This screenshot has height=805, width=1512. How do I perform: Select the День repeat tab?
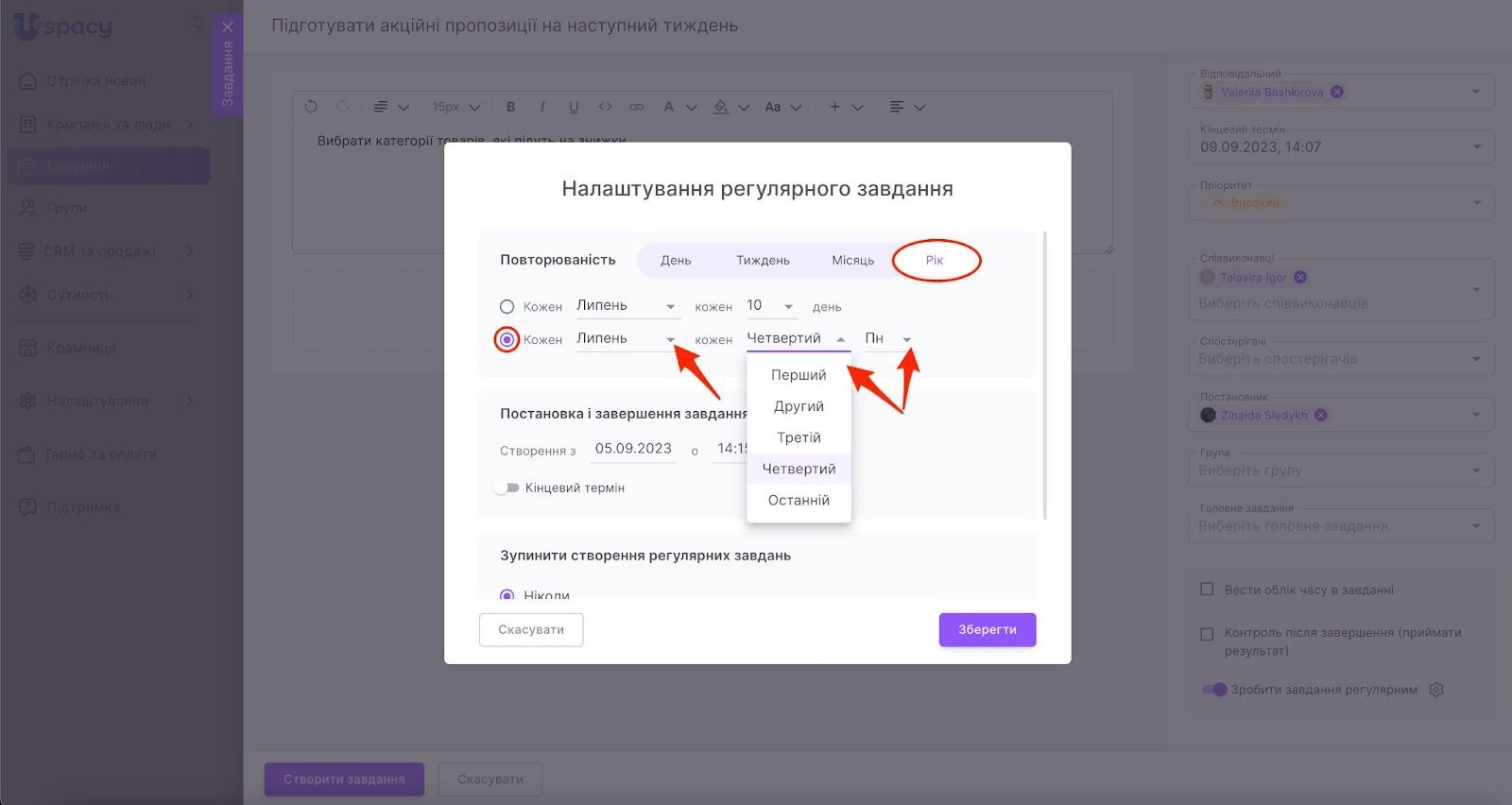676,260
